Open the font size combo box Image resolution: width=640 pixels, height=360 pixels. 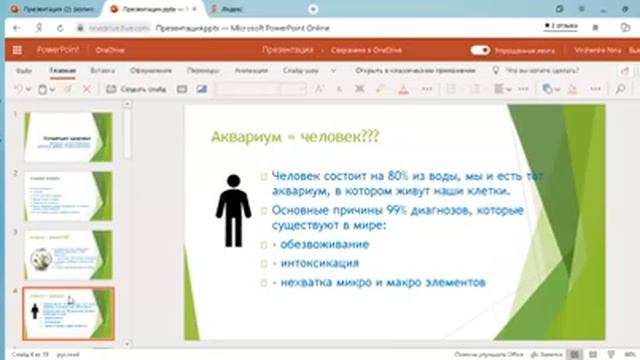coord(293,89)
